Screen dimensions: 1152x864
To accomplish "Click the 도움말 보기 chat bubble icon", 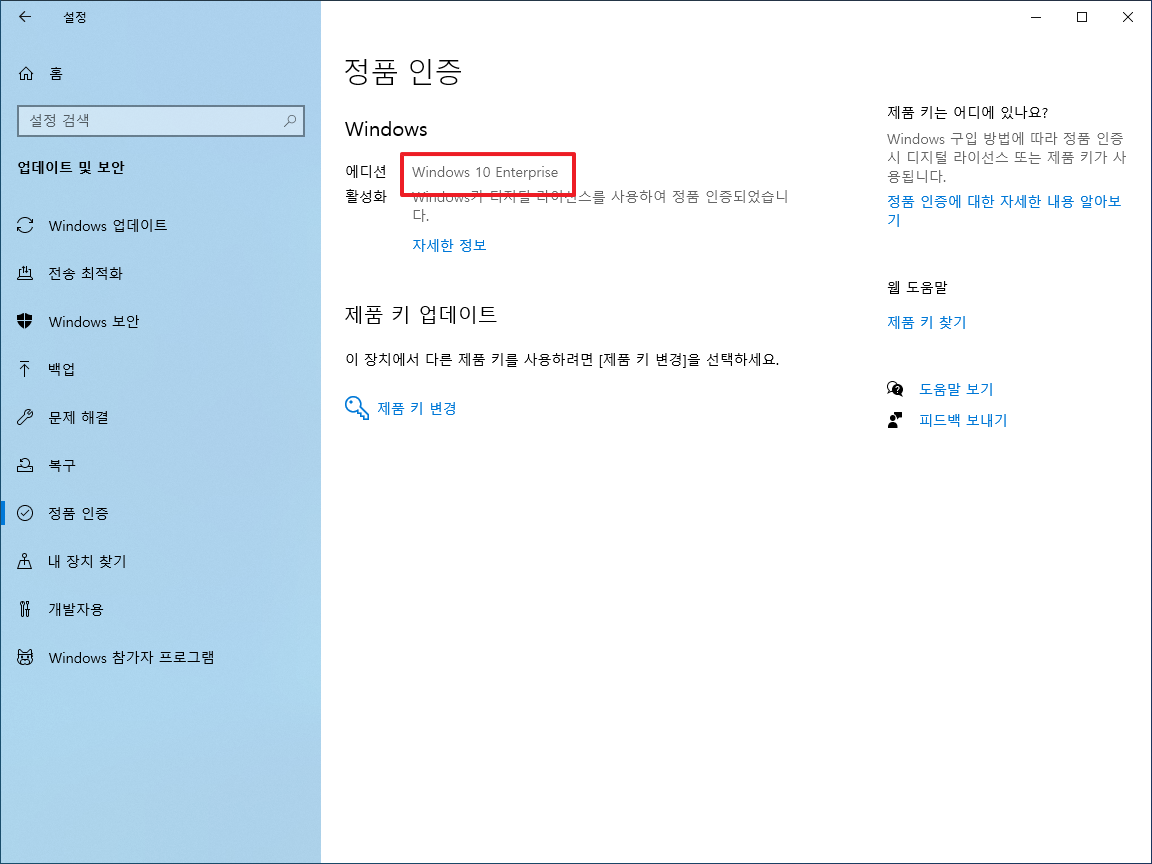I will point(895,389).
